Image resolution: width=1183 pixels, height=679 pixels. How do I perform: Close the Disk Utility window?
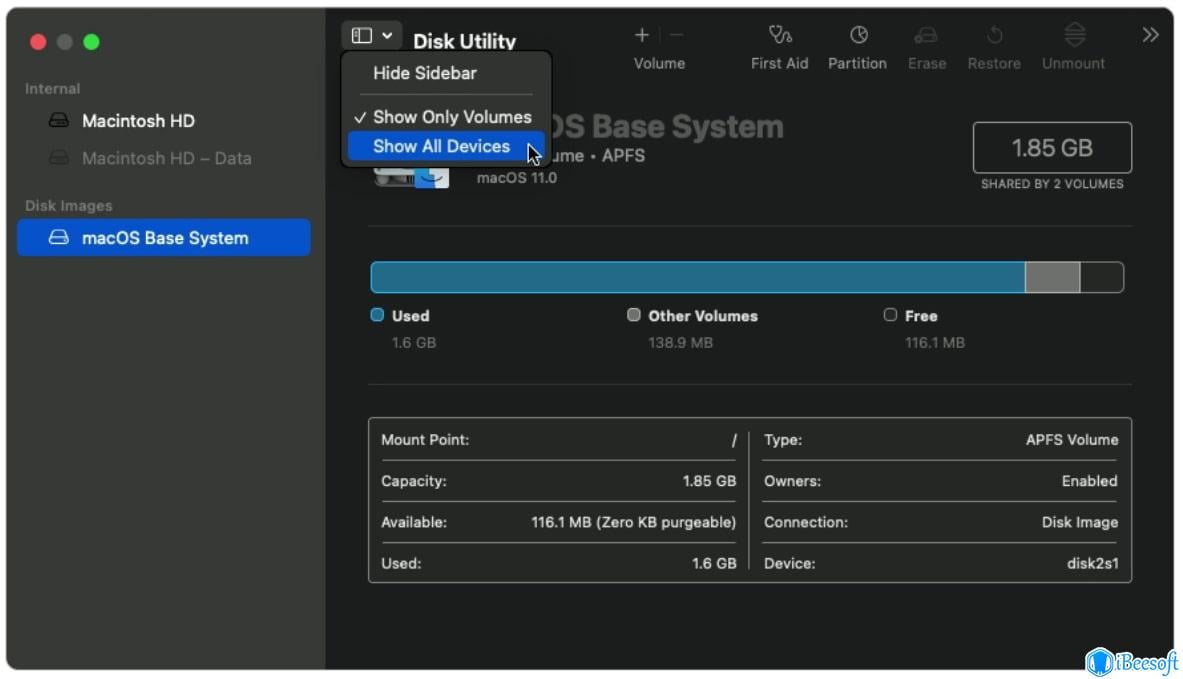(x=38, y=42)
